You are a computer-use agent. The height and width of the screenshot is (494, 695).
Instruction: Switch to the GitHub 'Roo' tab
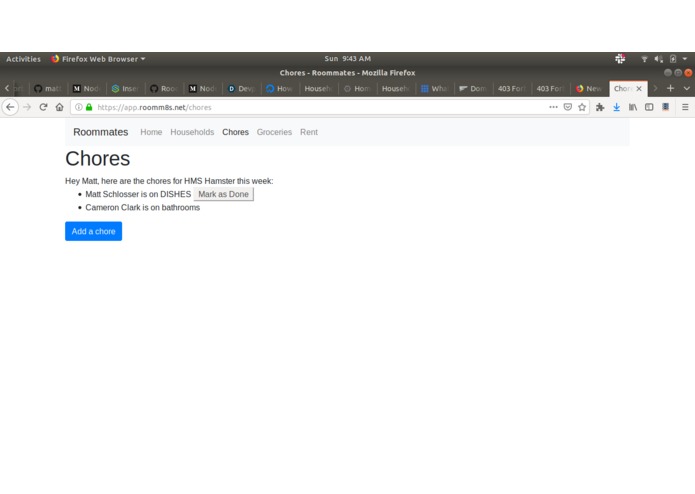coord(164,89)
